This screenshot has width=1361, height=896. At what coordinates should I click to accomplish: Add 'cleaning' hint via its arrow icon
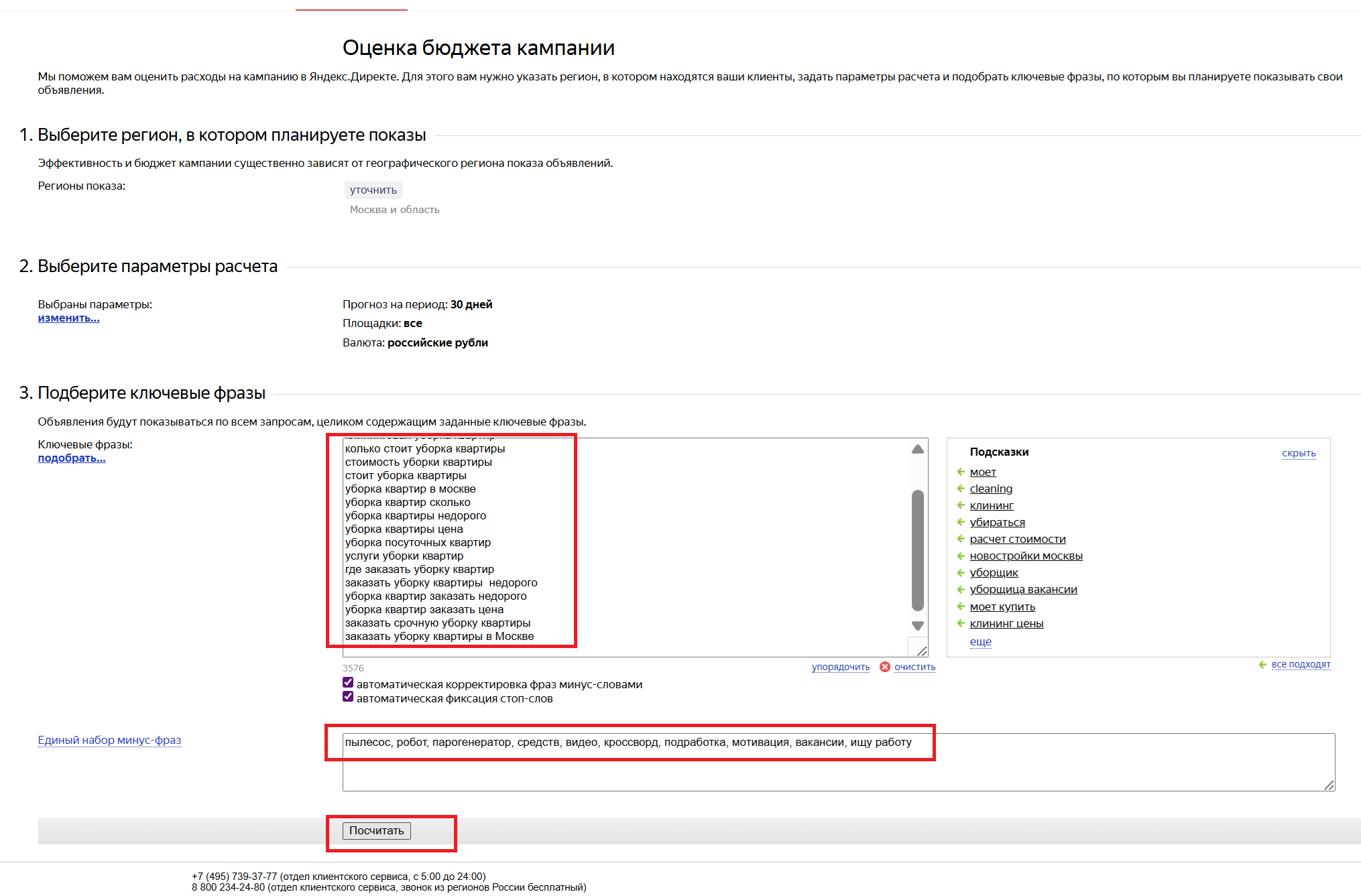[x=960, y=489]
